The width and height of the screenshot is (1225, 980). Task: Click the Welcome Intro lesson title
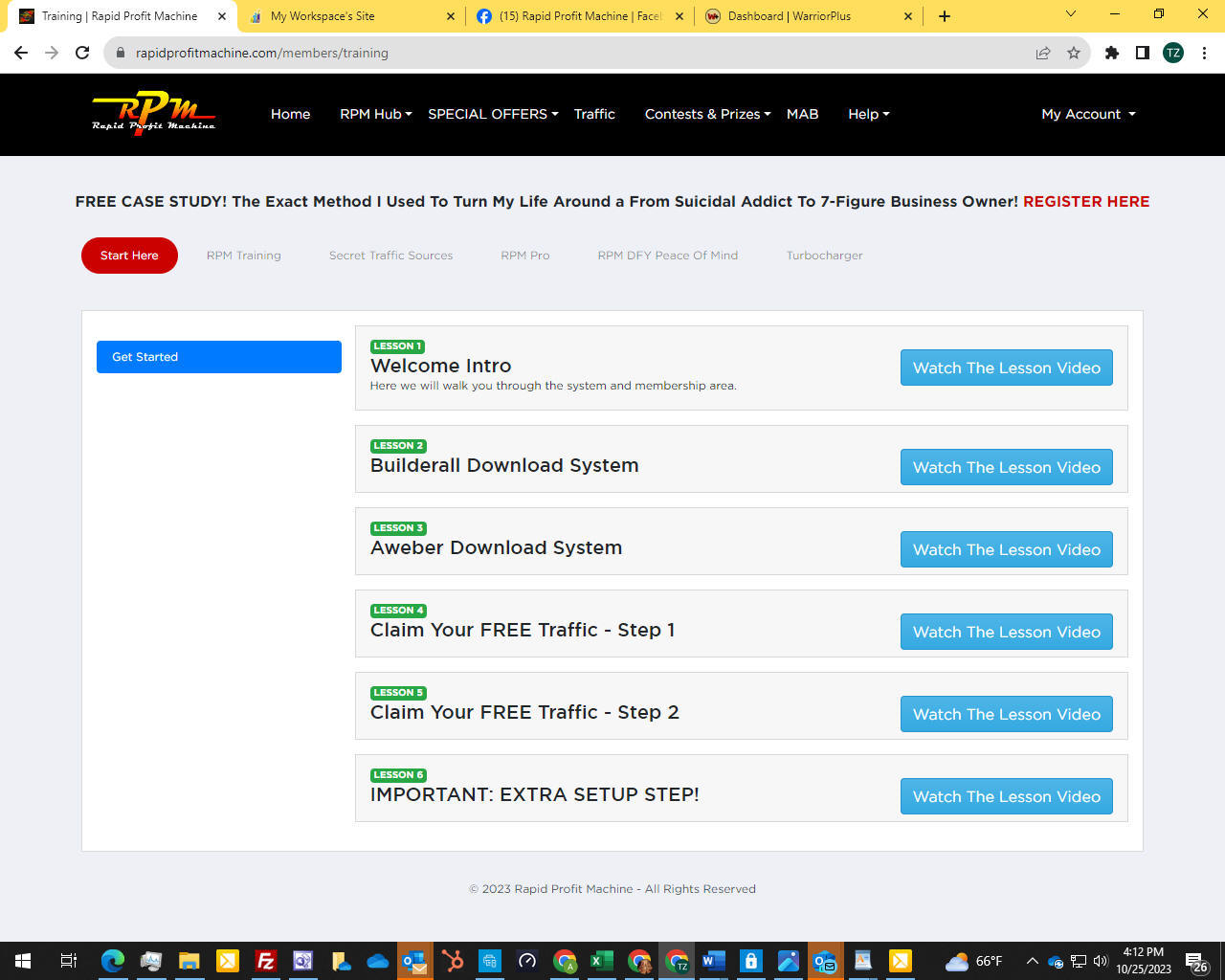click(440, 366)
